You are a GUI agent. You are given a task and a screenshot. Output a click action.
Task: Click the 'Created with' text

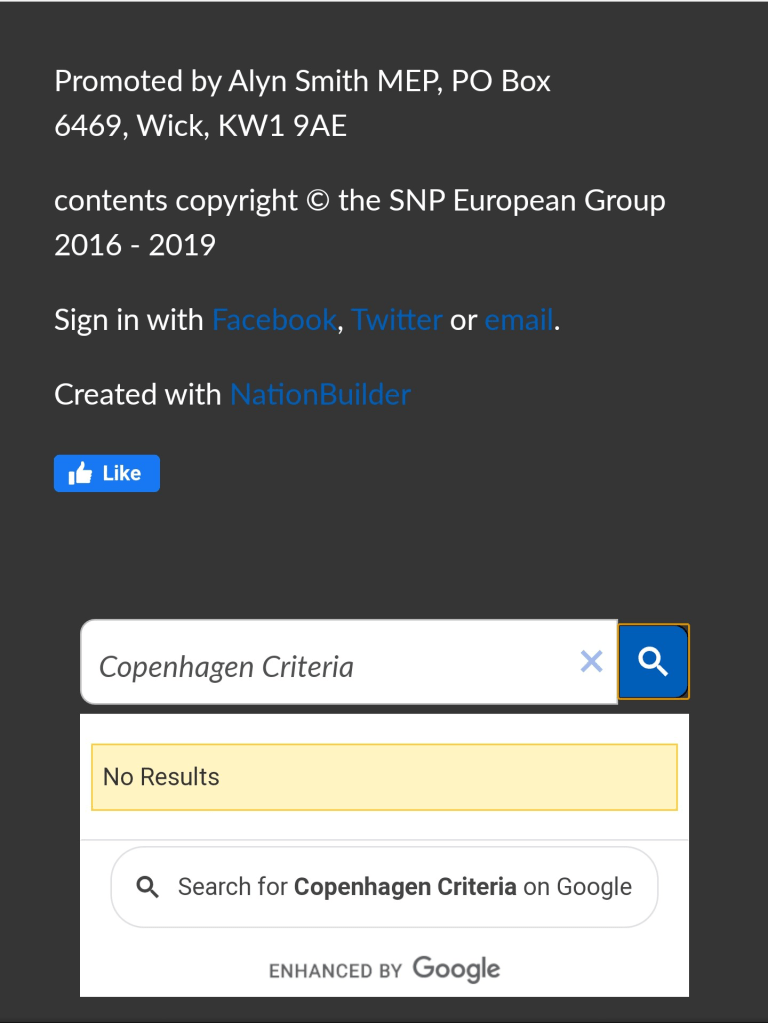click(137, 394)
